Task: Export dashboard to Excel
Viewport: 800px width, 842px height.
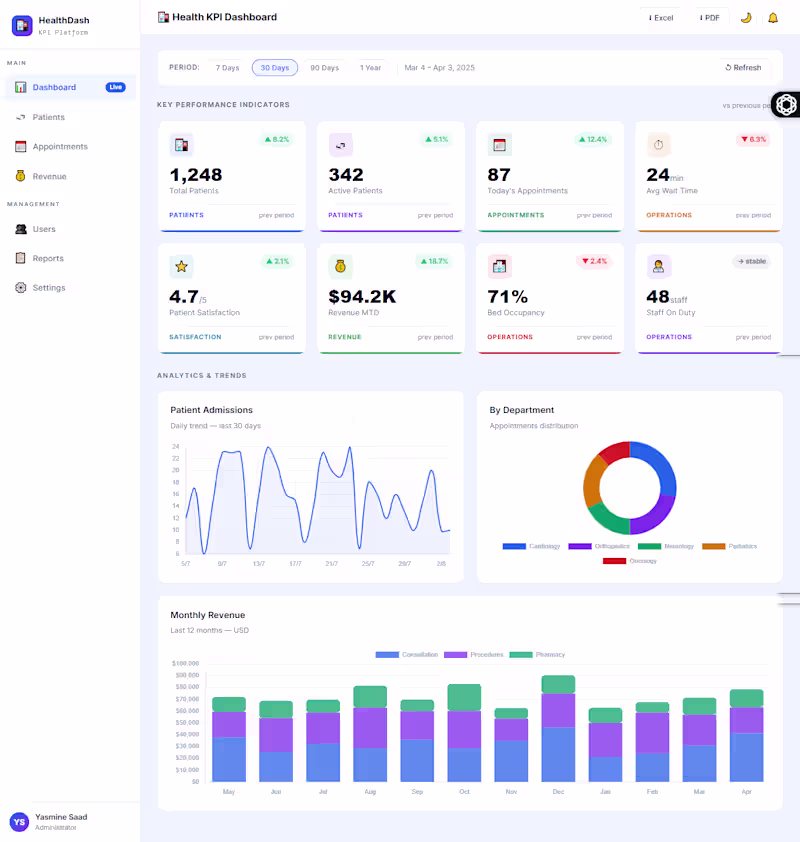Action: (x=660, y=18)
